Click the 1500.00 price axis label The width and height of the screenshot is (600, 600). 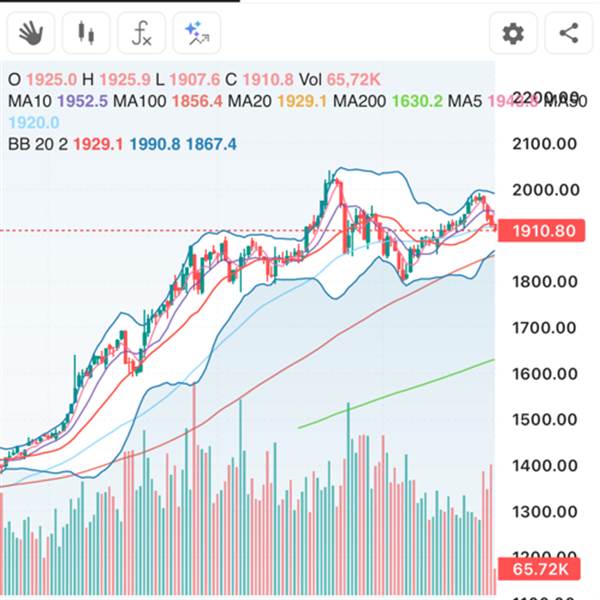tap(543, 420)
